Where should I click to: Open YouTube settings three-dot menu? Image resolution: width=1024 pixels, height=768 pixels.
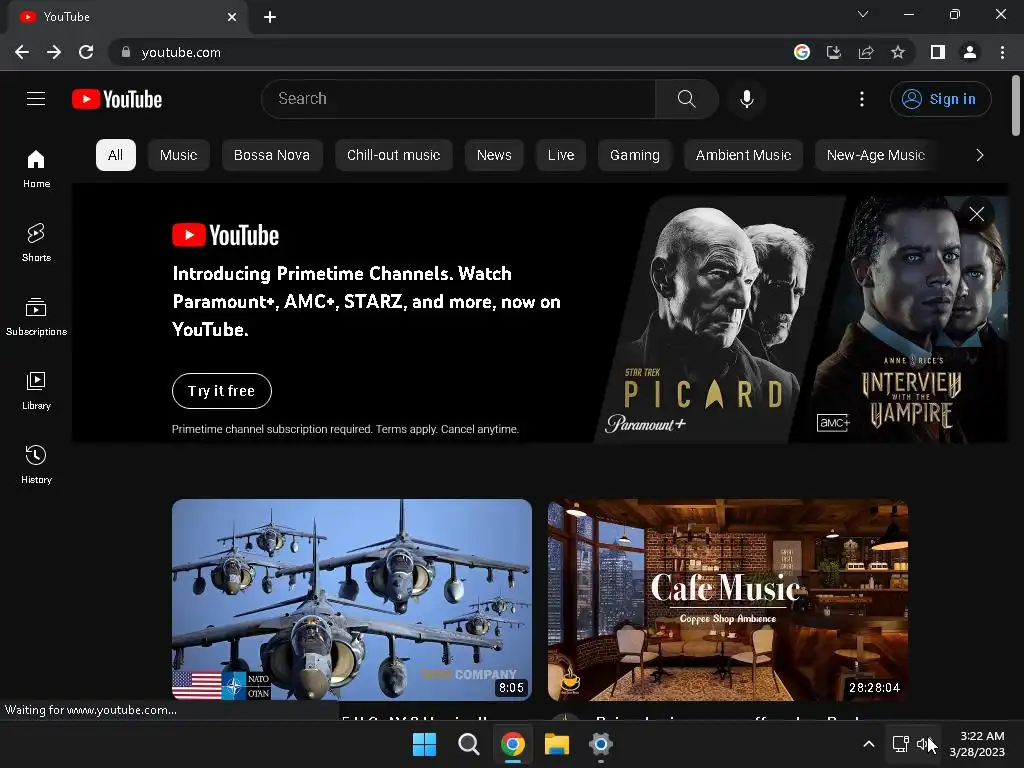point(862,99)
